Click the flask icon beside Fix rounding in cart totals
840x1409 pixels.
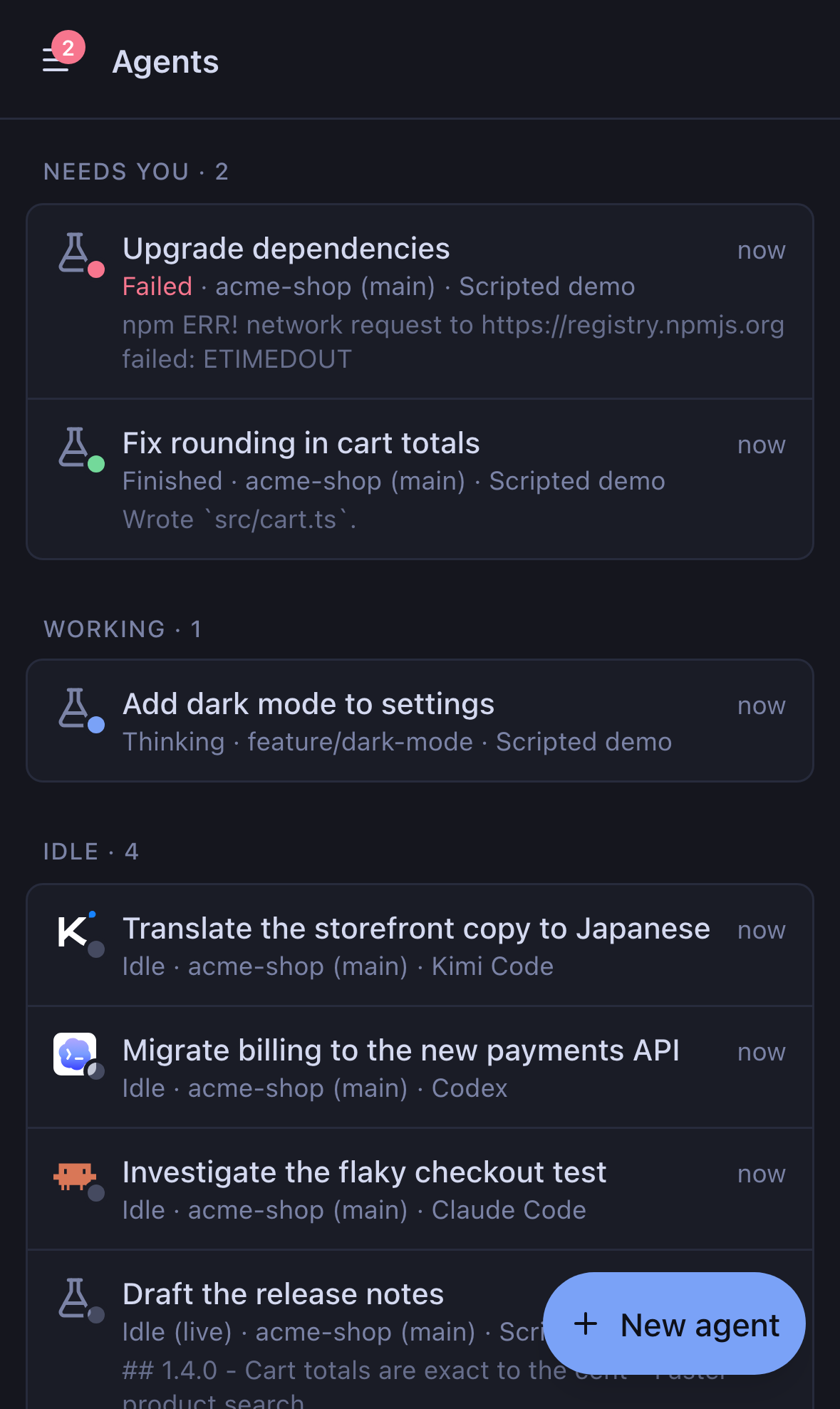74,447
